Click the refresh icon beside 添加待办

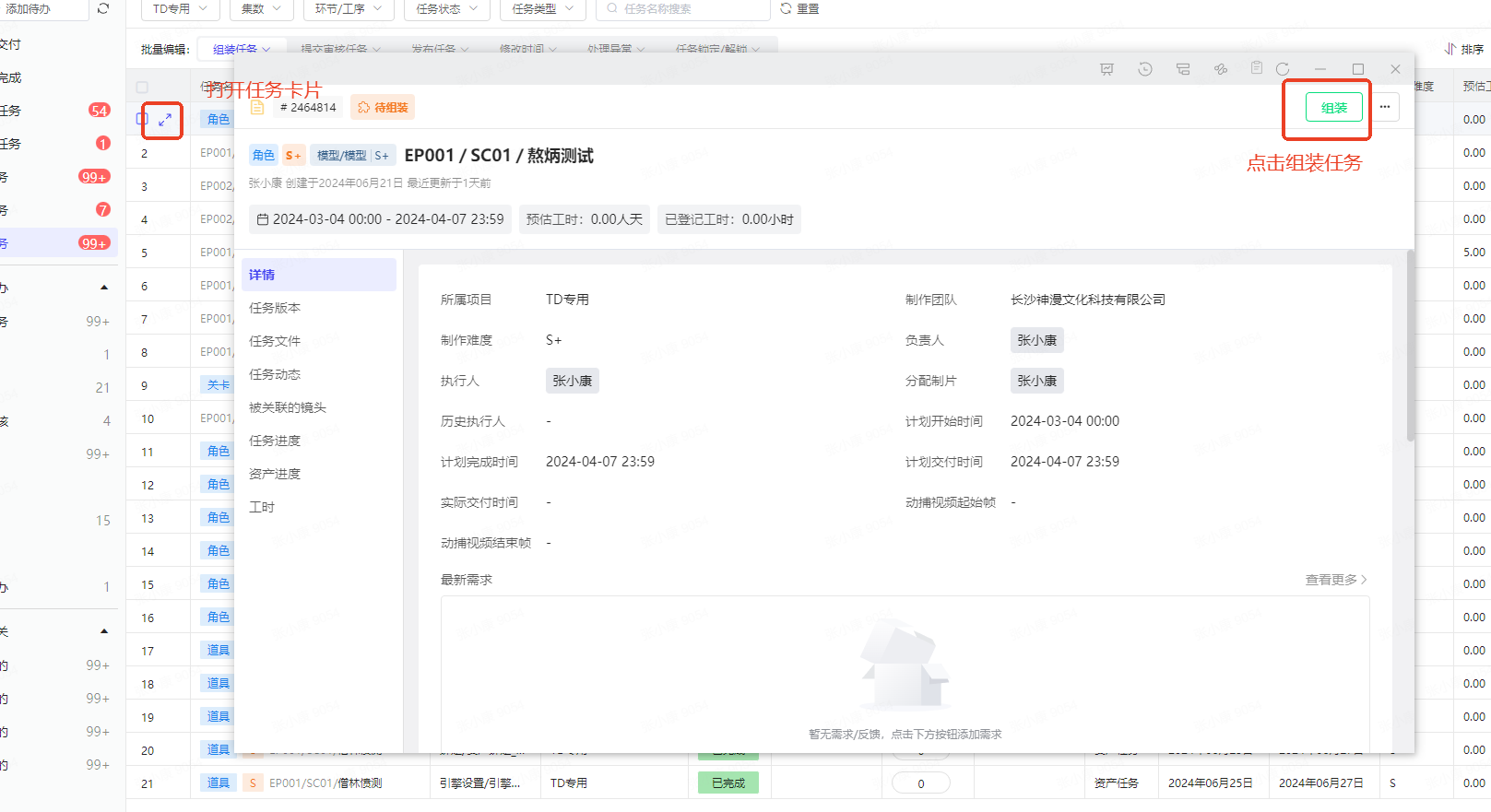click(x=103, y=8)
